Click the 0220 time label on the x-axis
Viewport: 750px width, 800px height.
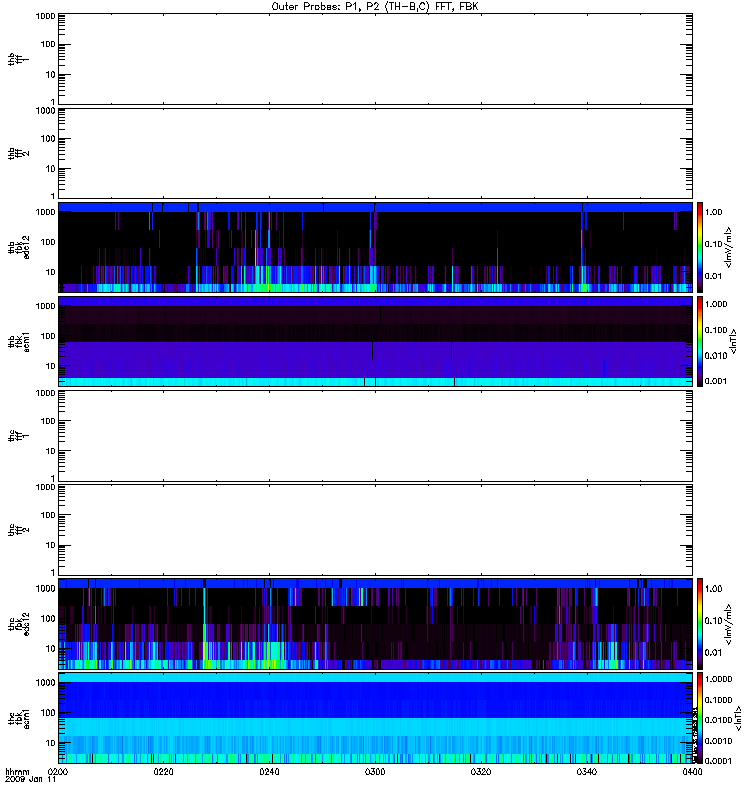click(x=163, y=771)
